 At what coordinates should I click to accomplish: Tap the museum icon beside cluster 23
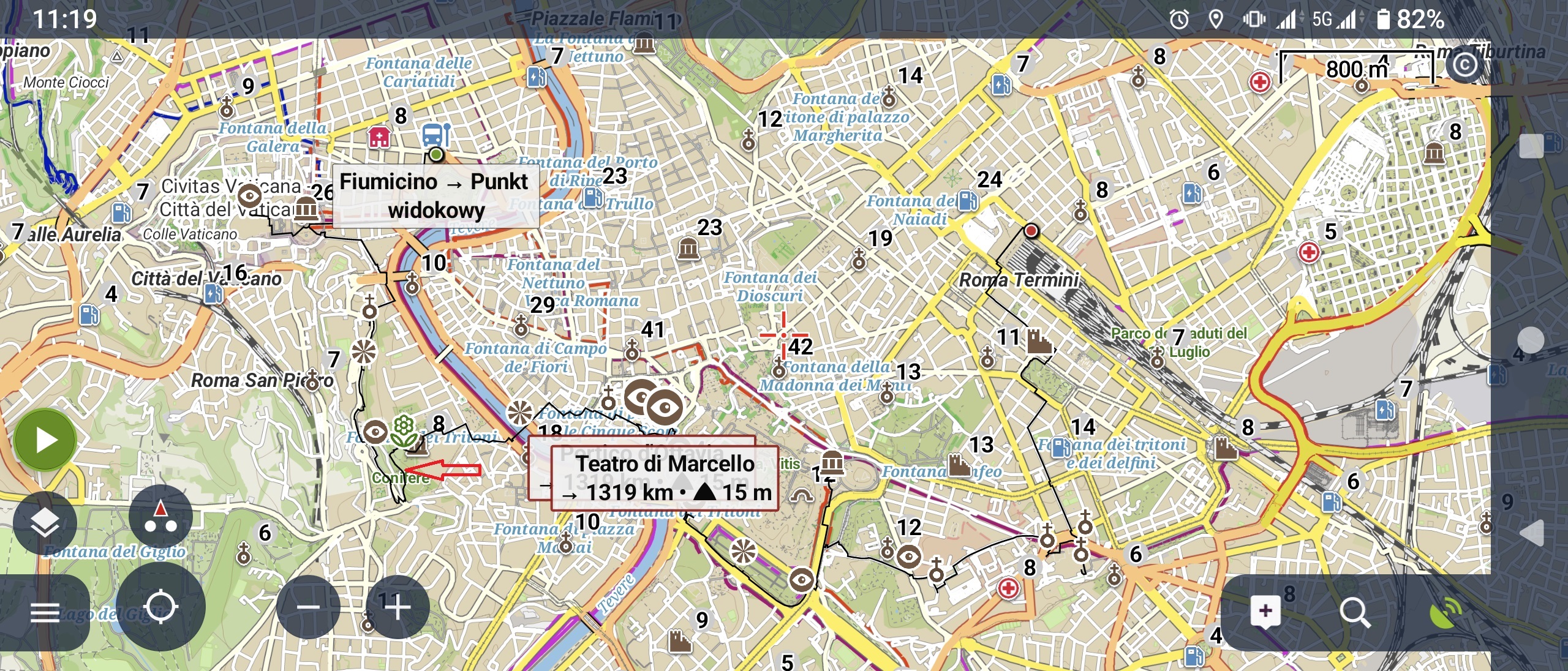[688, 247]
